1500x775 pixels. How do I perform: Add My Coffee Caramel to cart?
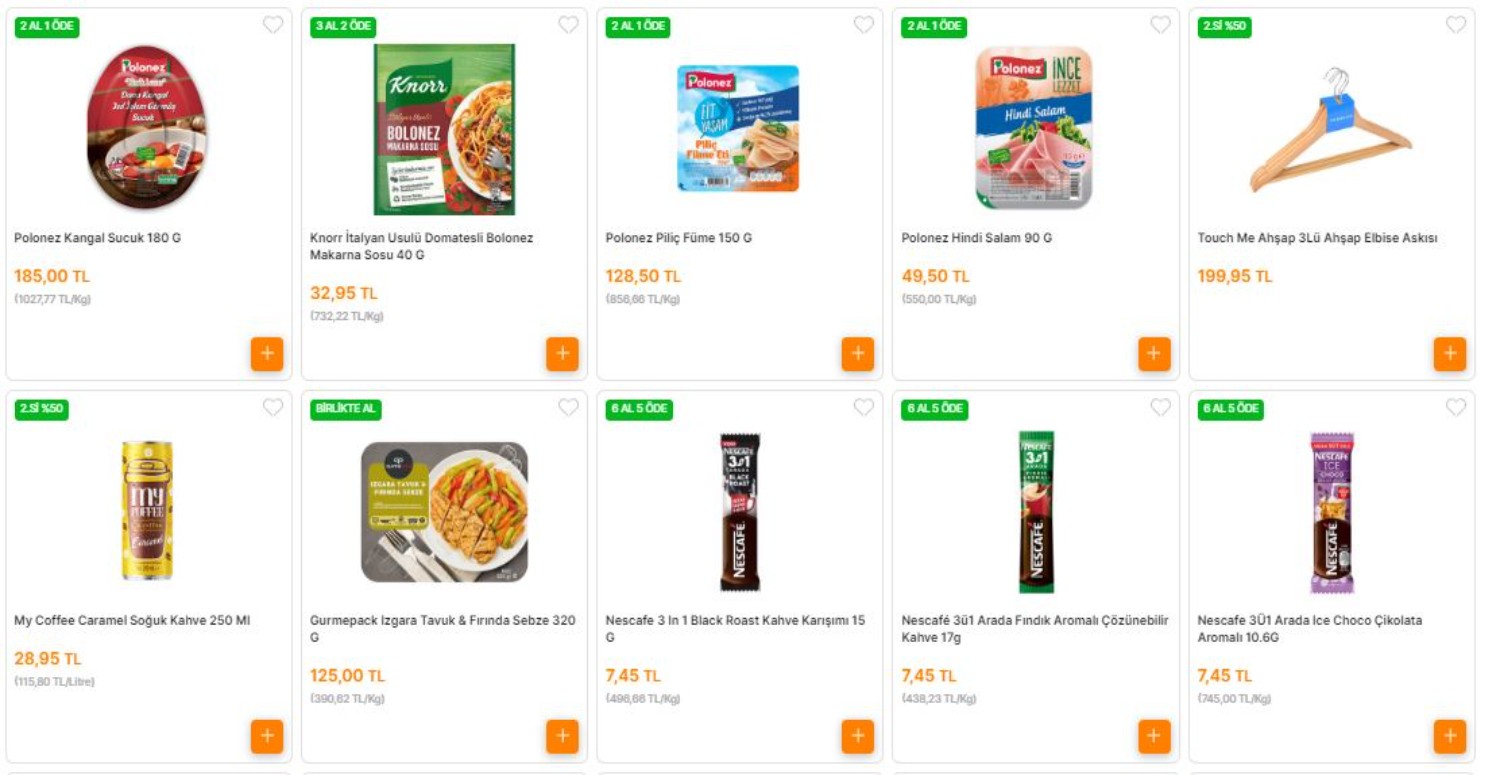(268, 736)
